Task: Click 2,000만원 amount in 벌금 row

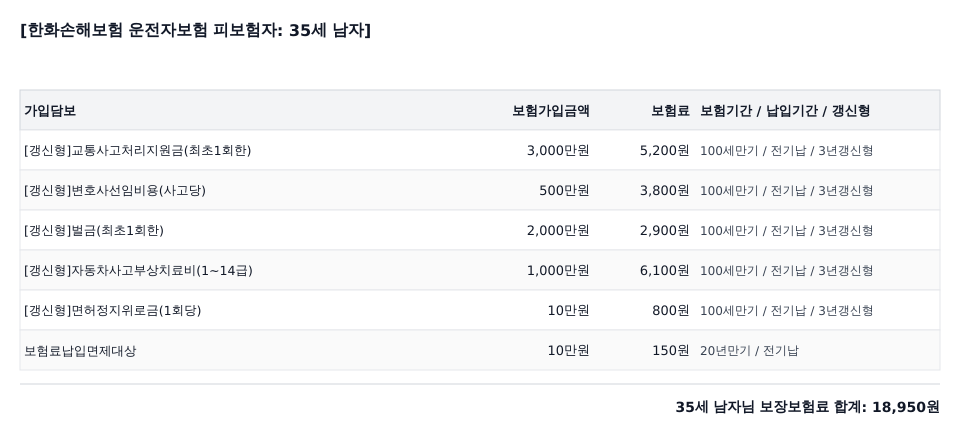Action: pos(558,231)
